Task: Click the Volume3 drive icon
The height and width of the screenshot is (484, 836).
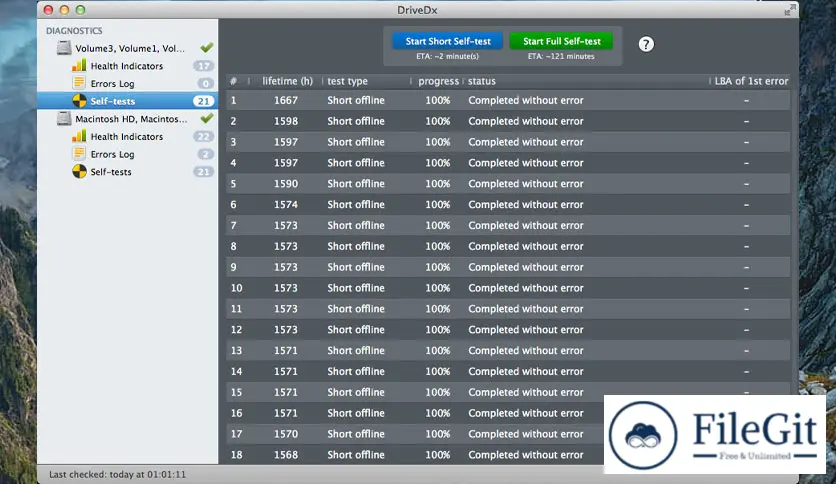Action: 64,48
